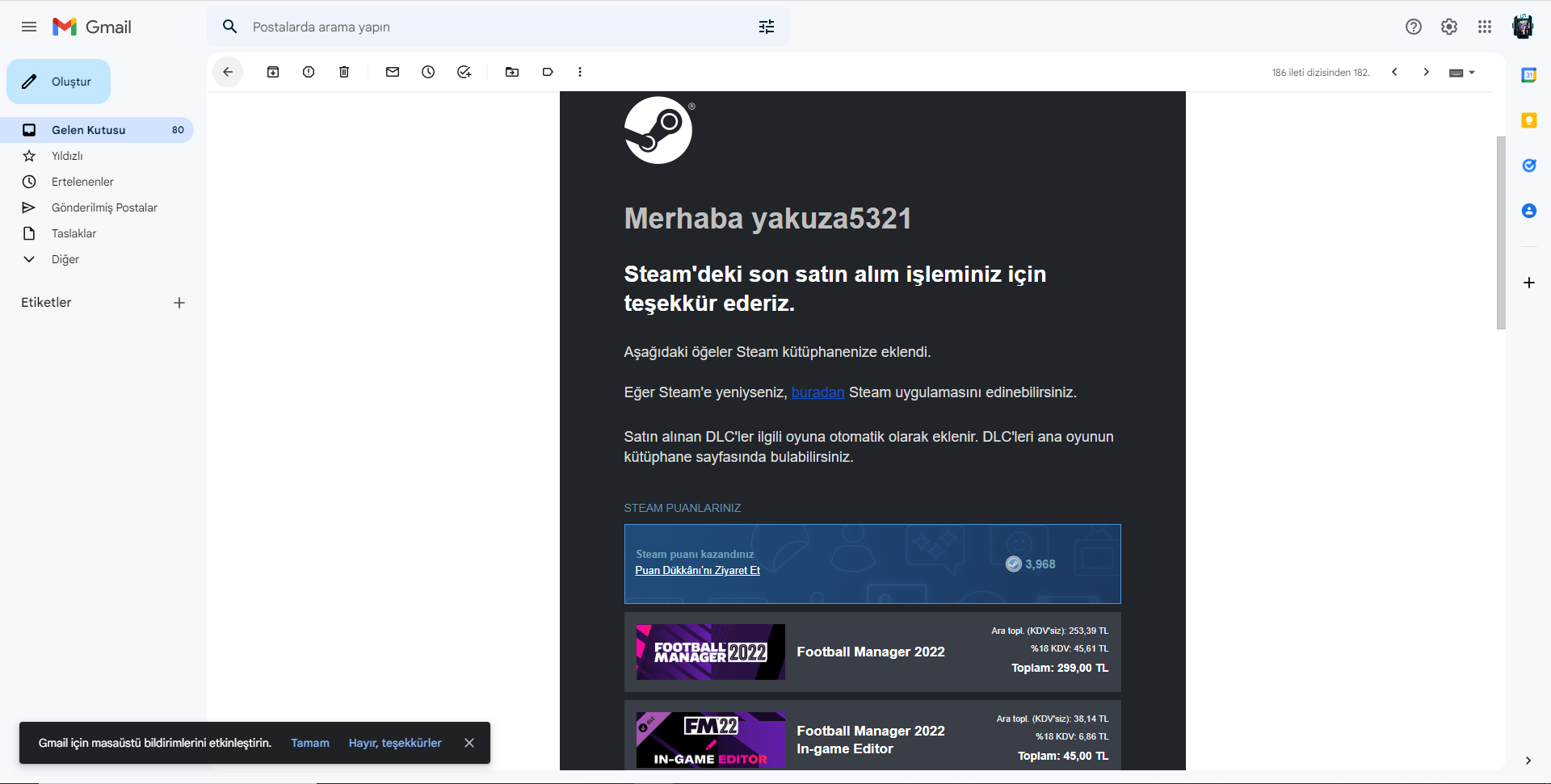Screen dimensions: 1551x784
Task: Delete the email with the trash icon
Action: [x=344, y=72]
